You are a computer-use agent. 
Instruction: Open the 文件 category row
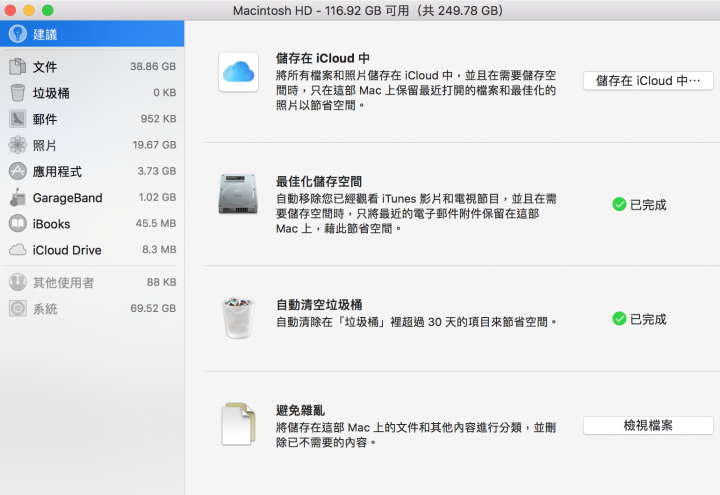92,67
